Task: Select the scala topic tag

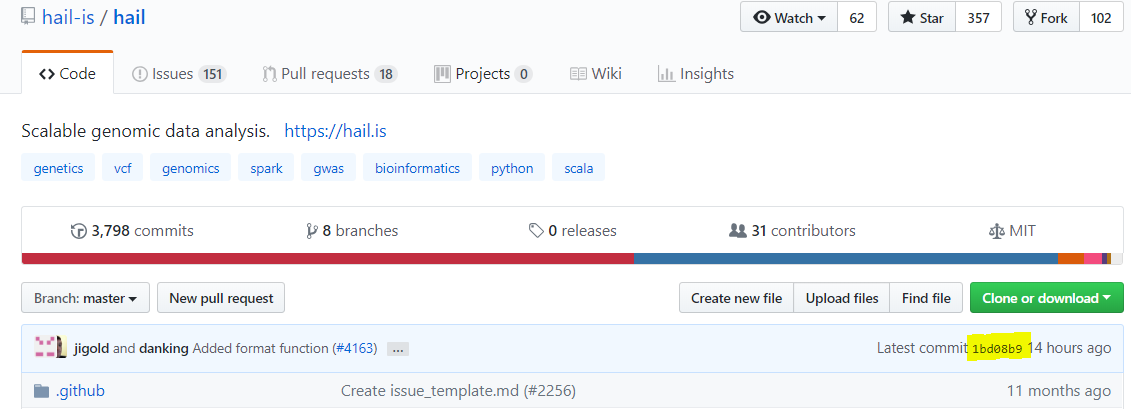Action: tap(578, 168)
